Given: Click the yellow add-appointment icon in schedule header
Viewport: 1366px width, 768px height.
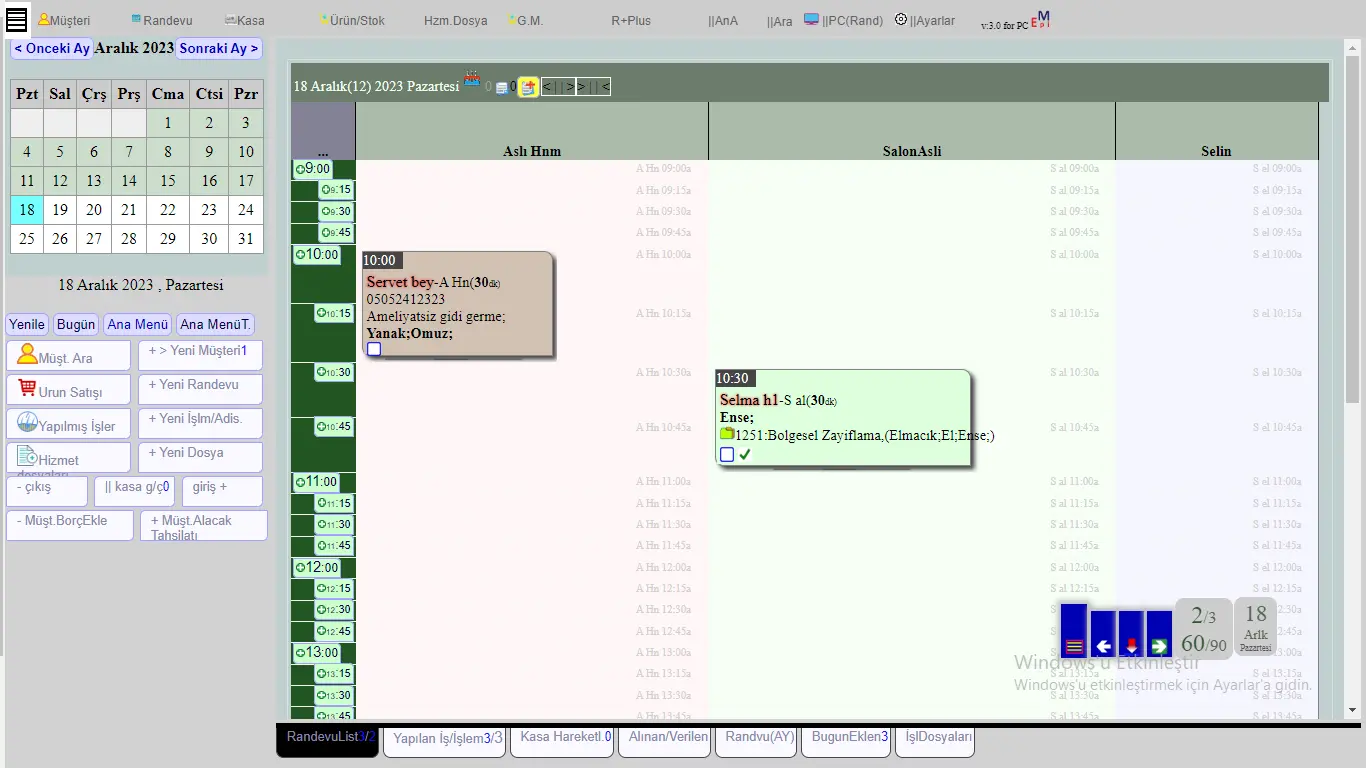Looking at the screenshot, I should coord(528,87).
